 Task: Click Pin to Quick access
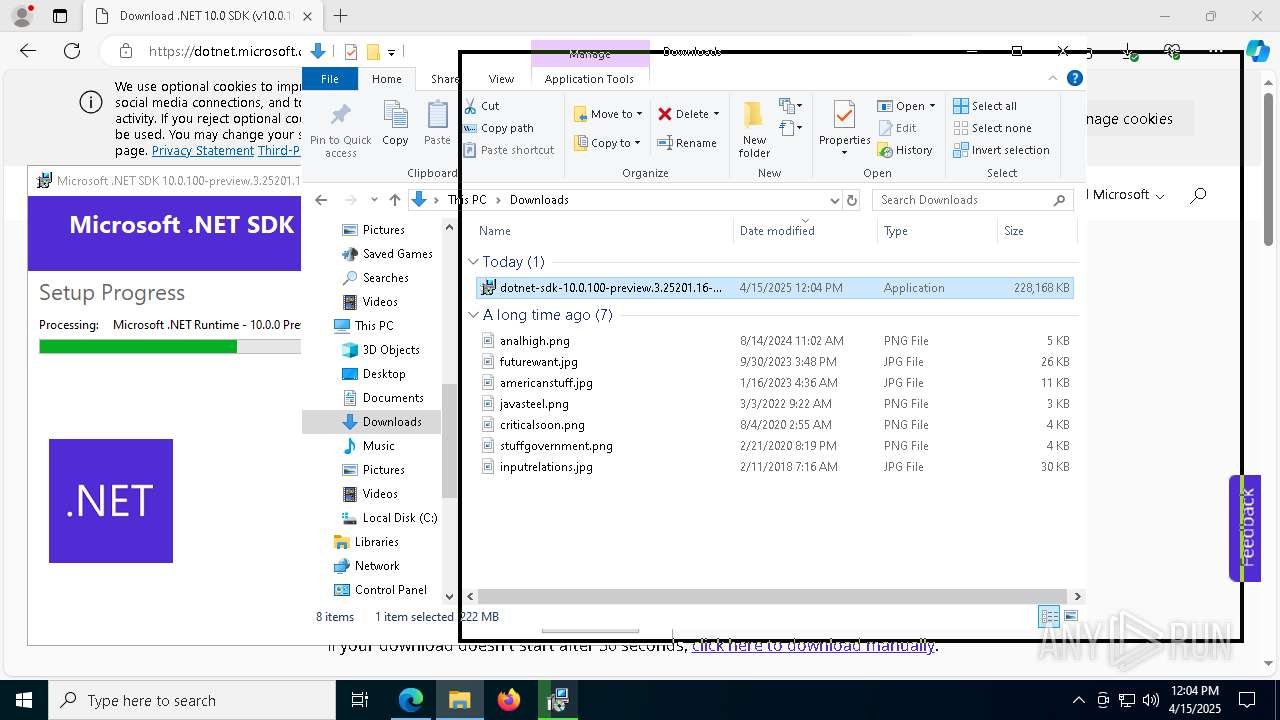(340, 130)
